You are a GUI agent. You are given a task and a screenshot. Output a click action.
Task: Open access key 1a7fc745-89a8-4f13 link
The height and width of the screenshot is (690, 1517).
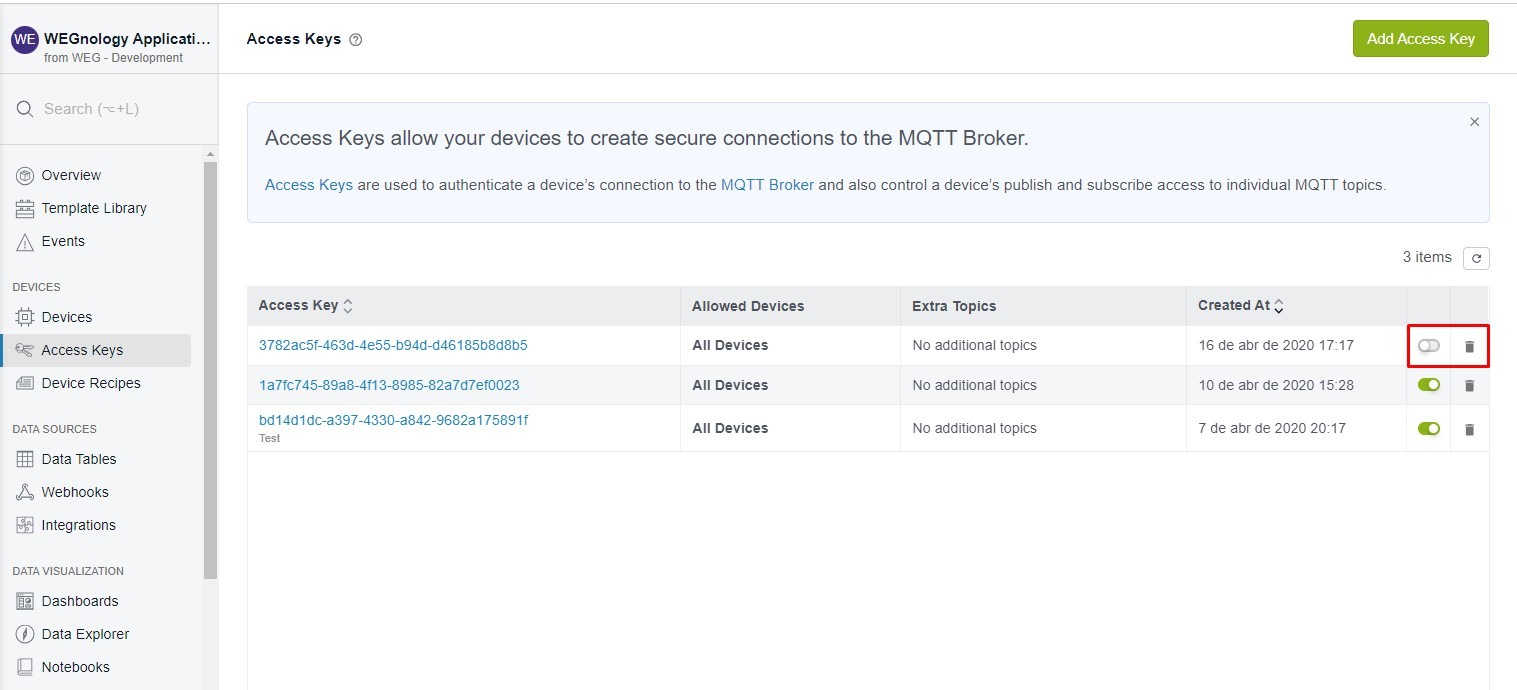[x=389, y=385]
